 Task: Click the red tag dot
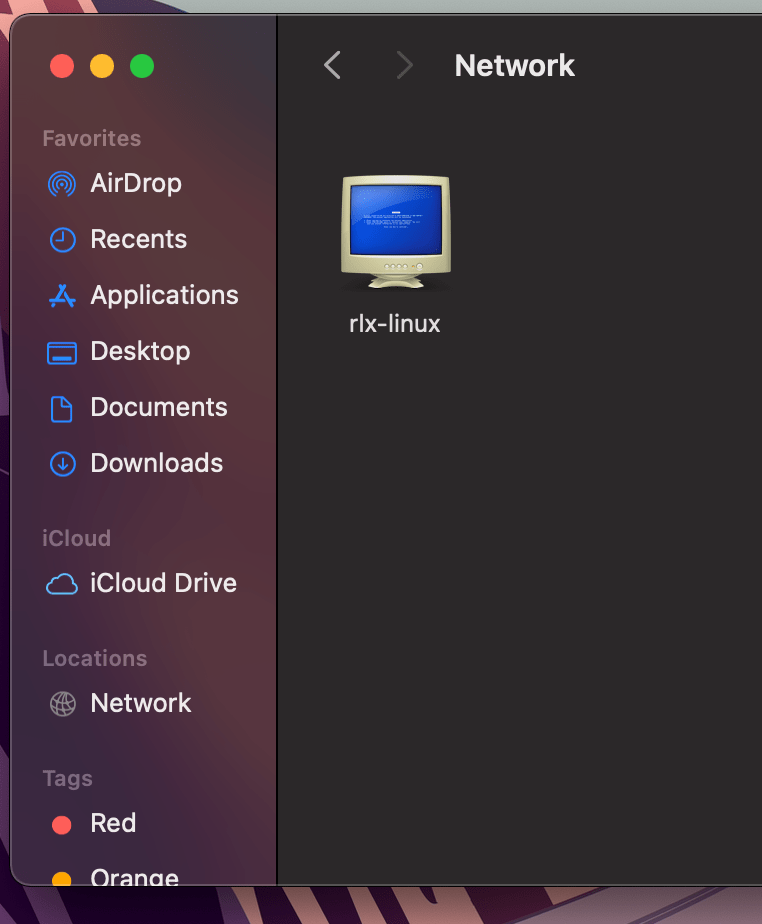pyautogui.click(x=62, y=825)
